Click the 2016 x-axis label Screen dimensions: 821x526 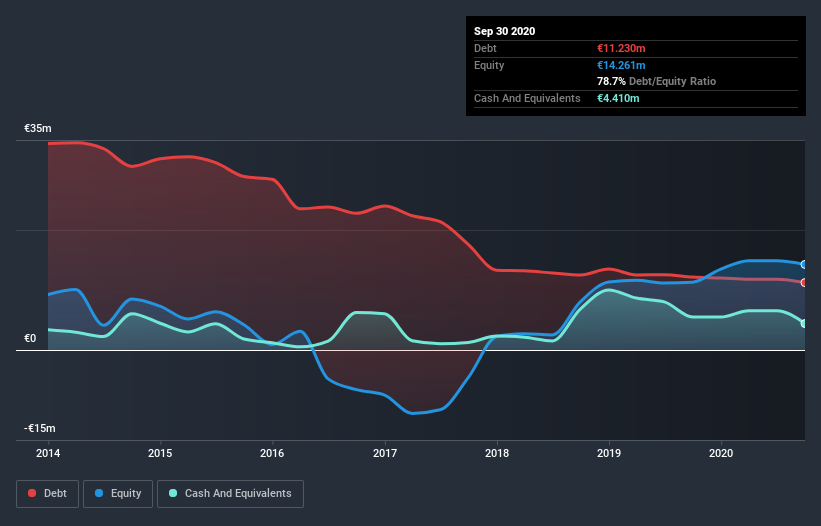(x=272, y=453)
